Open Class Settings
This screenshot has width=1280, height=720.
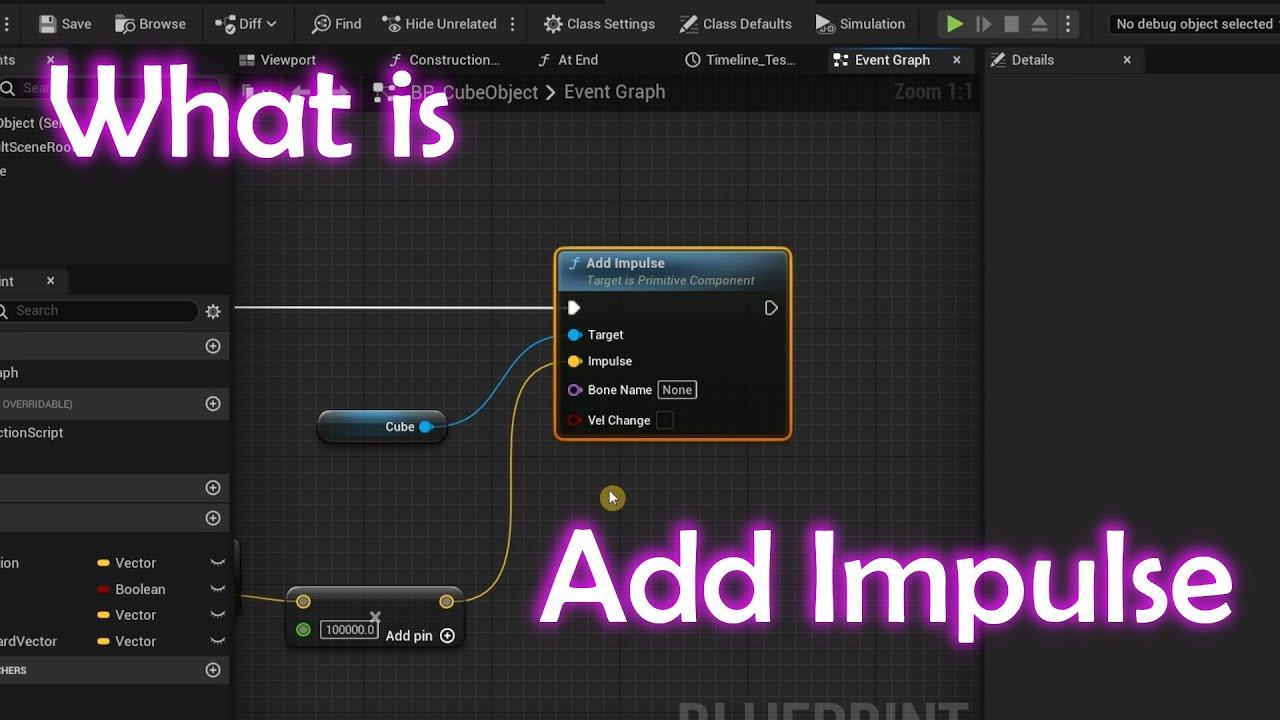click(599, 23)
